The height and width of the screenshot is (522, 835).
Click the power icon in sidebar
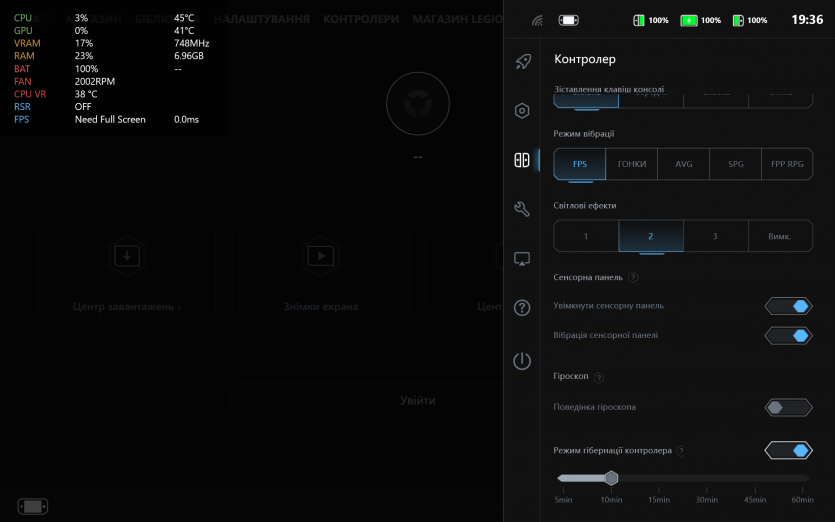[x=522, y=361]
